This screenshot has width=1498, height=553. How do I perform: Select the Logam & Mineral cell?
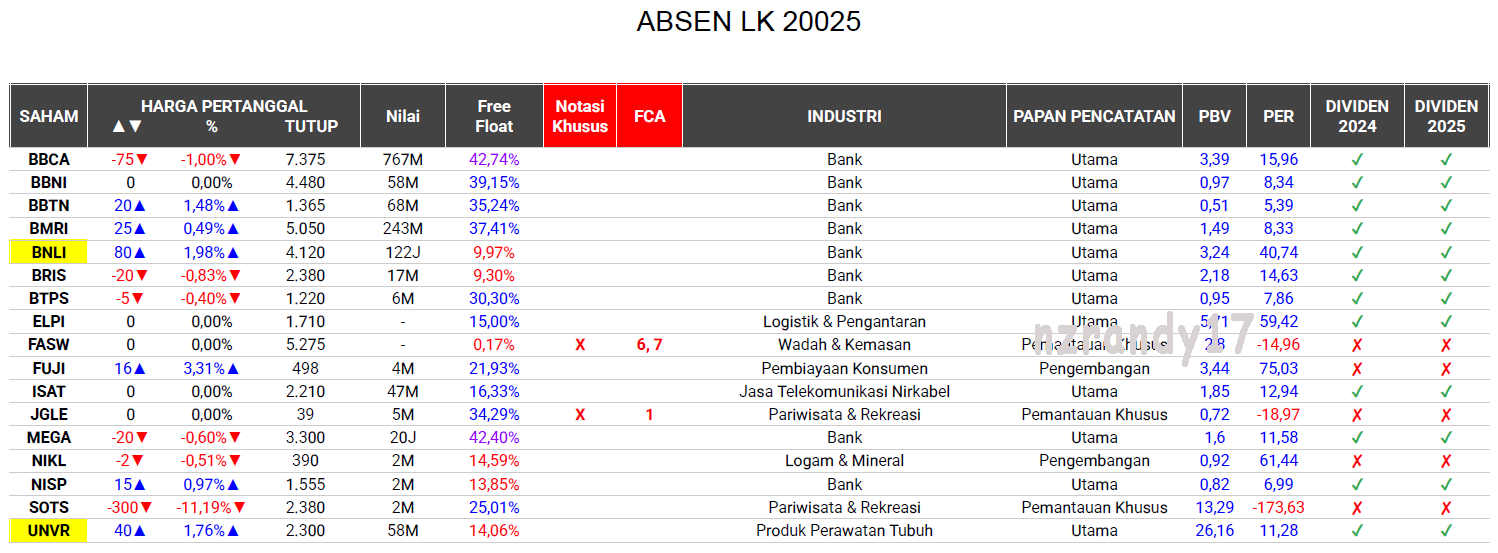844,461
